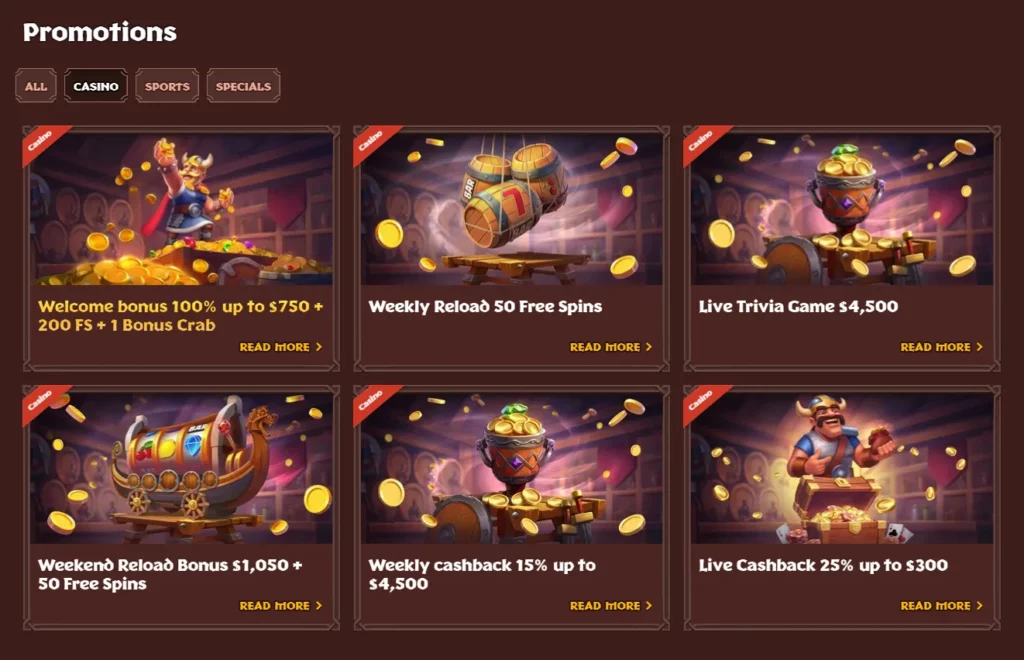Read more on Weekly Reload 50 Free Spins
The image size is (1024, 660).
coord(611,347)
